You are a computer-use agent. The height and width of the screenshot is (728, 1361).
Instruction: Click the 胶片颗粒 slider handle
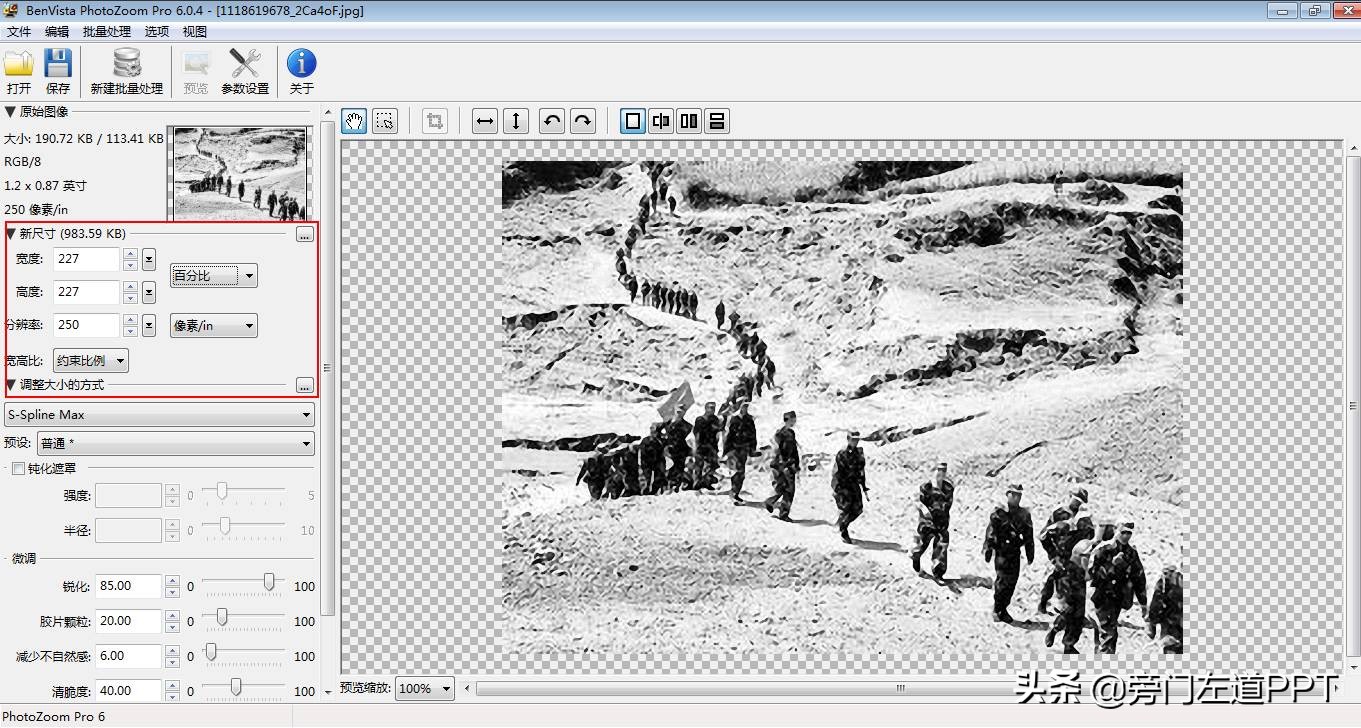pyautogui.click(x=221, y=617)
